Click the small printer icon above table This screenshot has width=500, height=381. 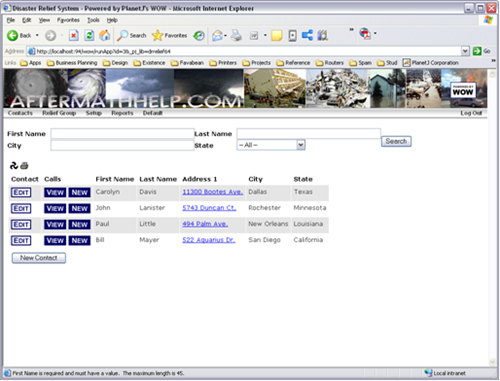[24, 165]
